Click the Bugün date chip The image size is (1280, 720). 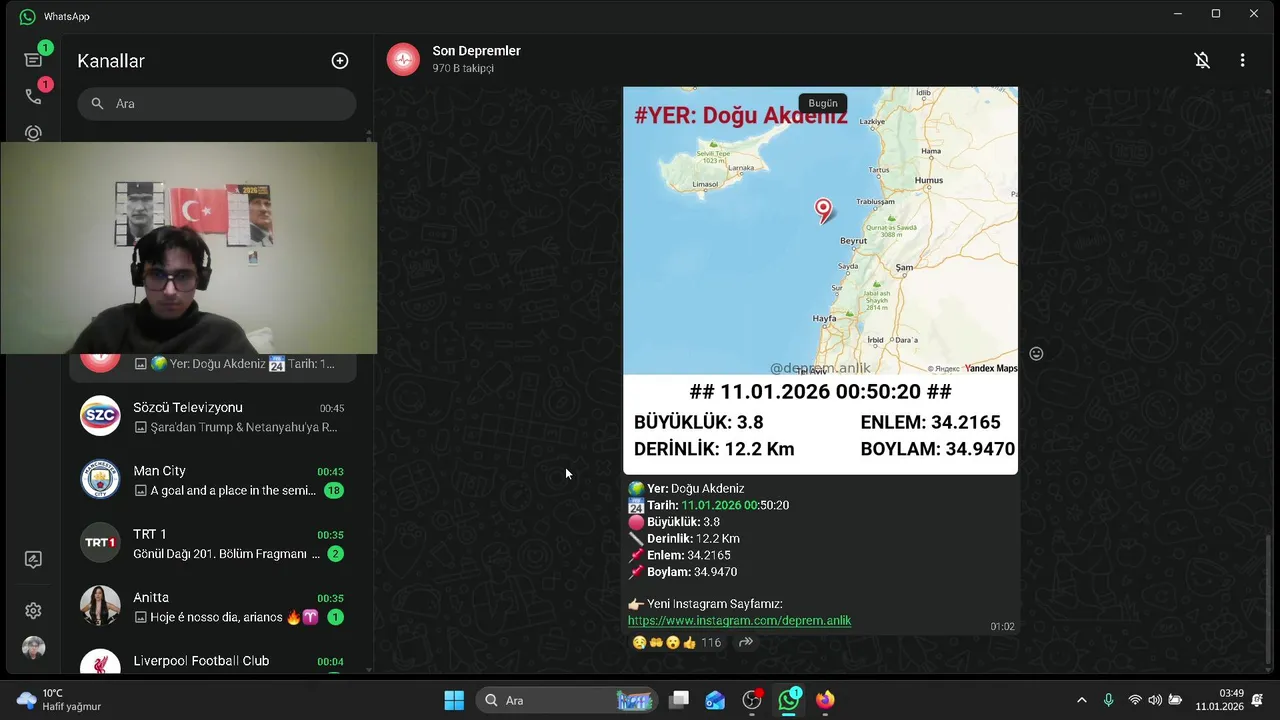pyautogui.click(x=823, y=103)
